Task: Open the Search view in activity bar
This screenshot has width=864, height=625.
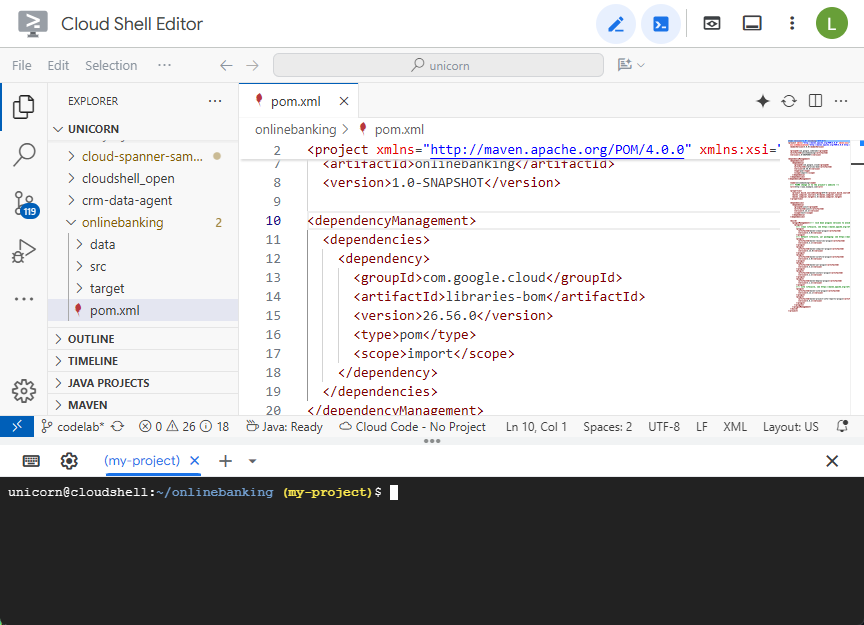Action: [x=24, y=155]
